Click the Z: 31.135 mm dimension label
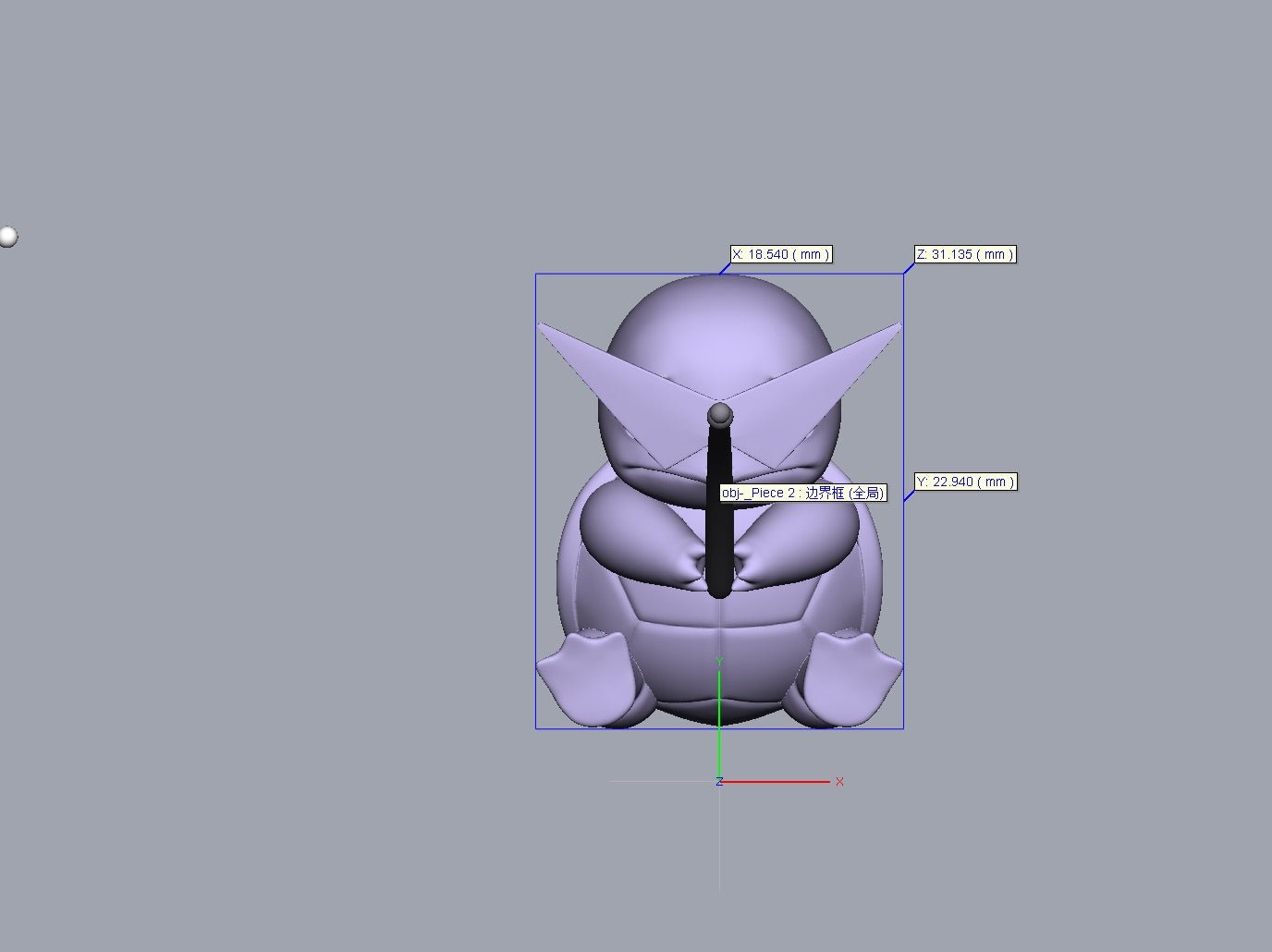The width and height of the screenshot is (1272, 952). coord(965,254)
